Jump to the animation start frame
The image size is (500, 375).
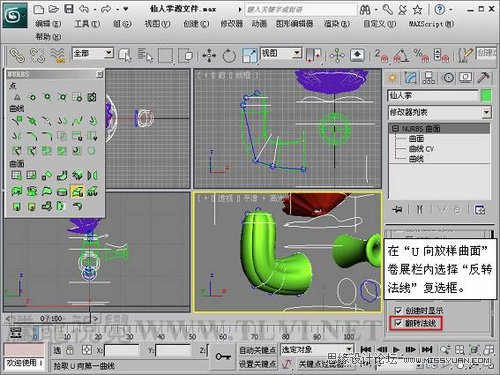click(x=366, y=349)
